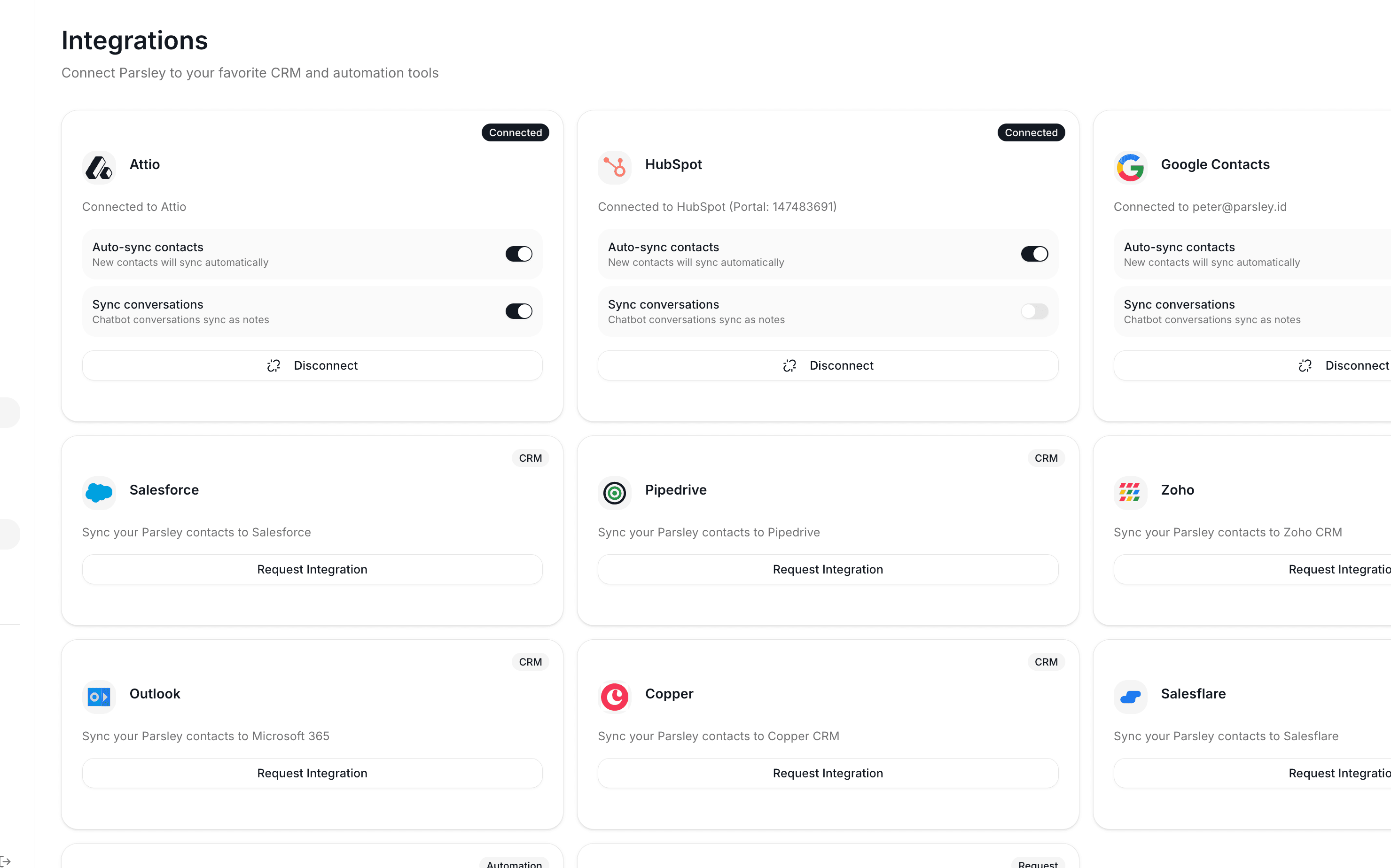Screen dimensions: 1391x868
Task: Request Integration for Outlook
Action: [x=312, y=773]
